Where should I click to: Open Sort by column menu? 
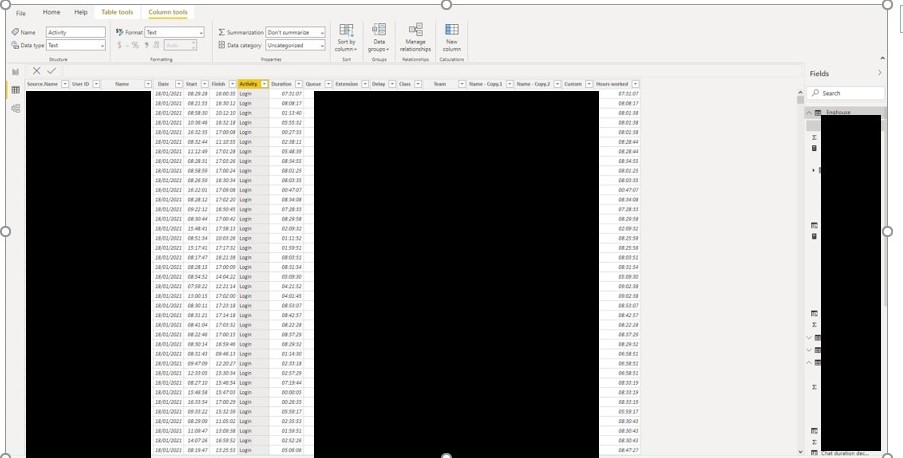pyautogui.click(x=346, y=38)
